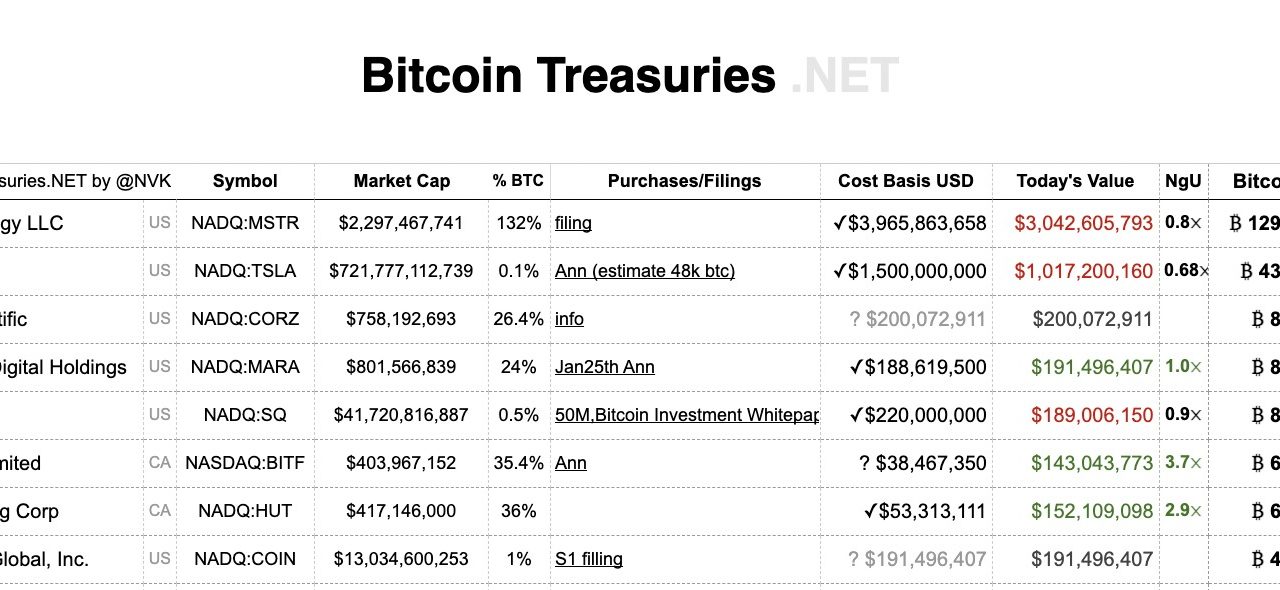Click the 'Bitcoin Treasuries .NET' site title
This screenshot has height=590, width=1280.
tap(629, 74)
